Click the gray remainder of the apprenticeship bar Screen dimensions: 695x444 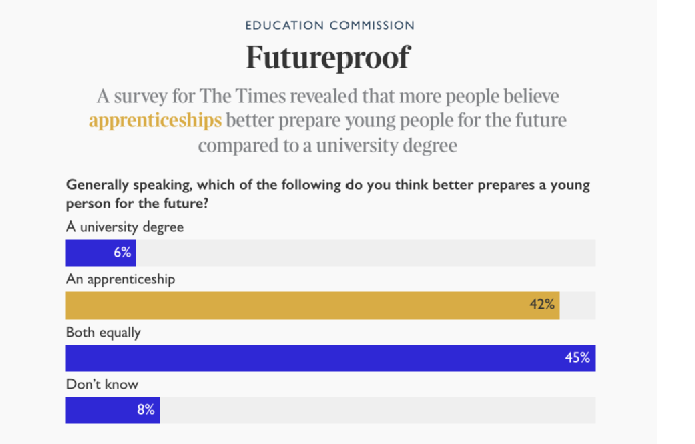click(x=577, y=305)
